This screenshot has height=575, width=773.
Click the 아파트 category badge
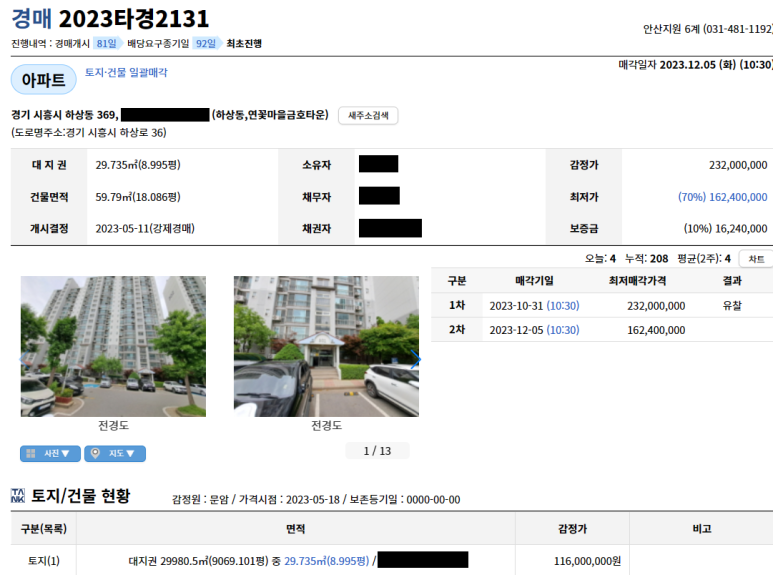pos(43,79)
